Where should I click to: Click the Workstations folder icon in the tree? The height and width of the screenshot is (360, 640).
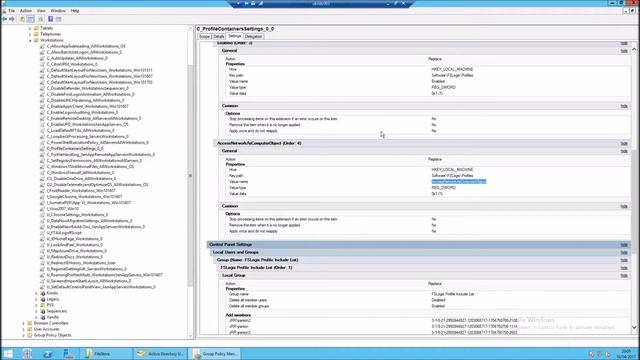(x=36, y=40)
